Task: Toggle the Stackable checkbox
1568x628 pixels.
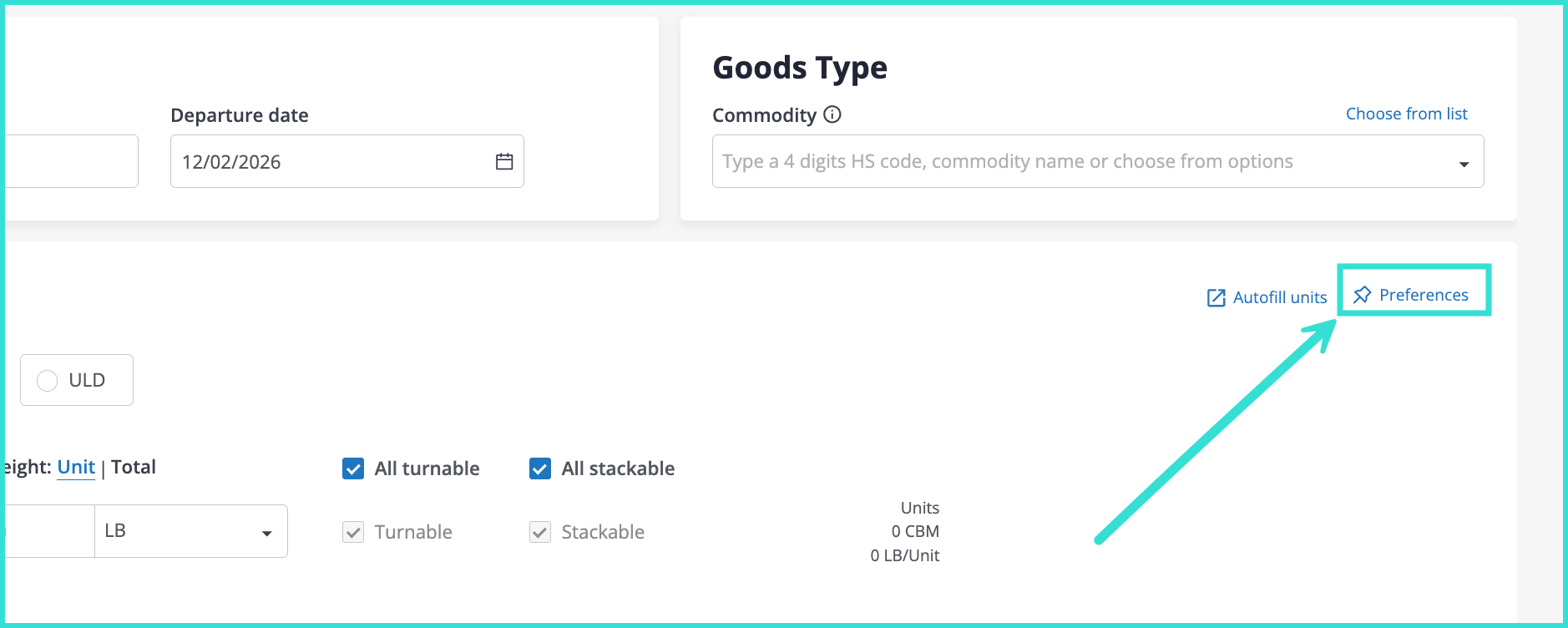Action: [x=540, y=532]
